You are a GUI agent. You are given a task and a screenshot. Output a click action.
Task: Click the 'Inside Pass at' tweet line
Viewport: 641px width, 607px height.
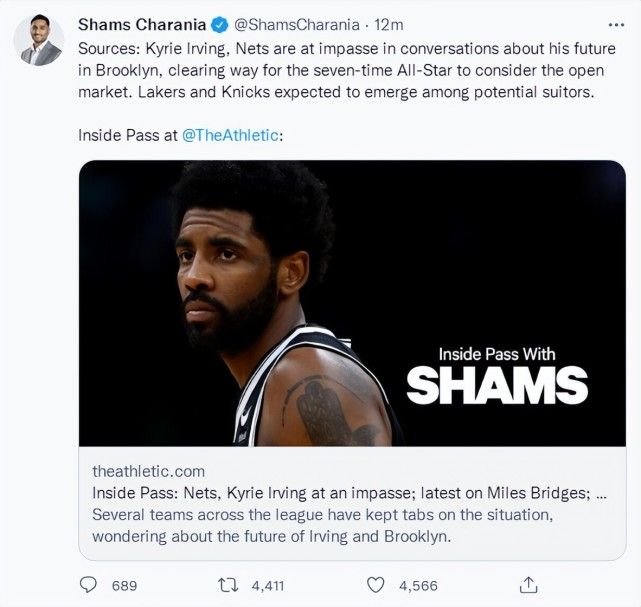pyautogui.click(x=128, y=134)
